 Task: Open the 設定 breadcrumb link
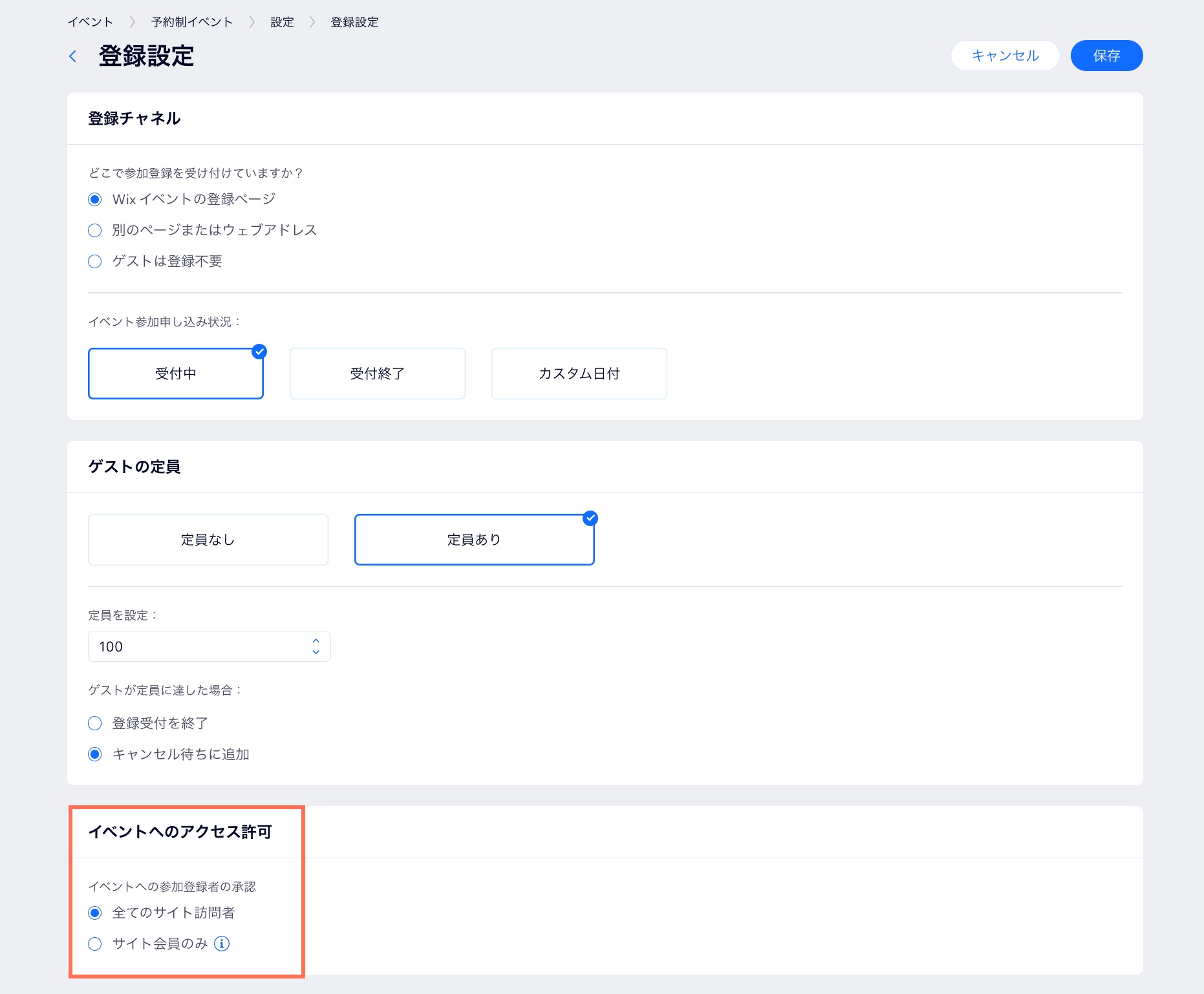tap(282, 22)
